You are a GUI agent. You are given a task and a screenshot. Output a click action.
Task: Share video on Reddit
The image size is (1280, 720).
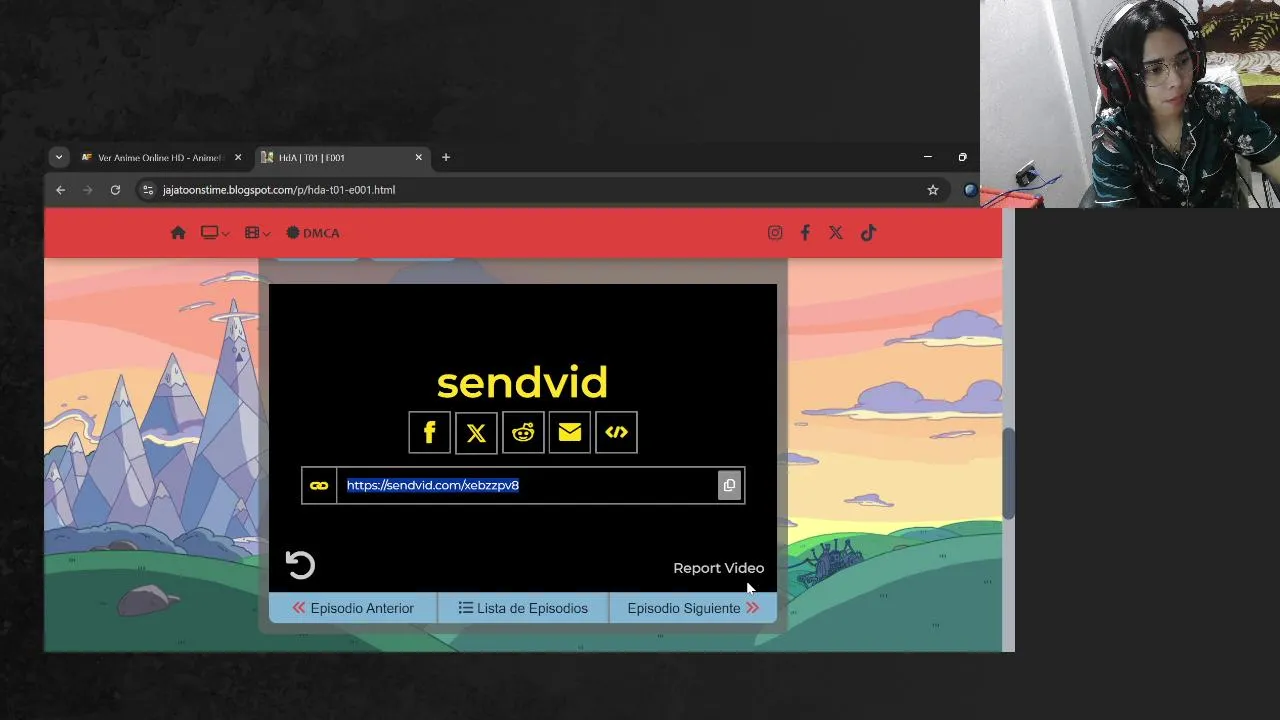coord(523,432)
